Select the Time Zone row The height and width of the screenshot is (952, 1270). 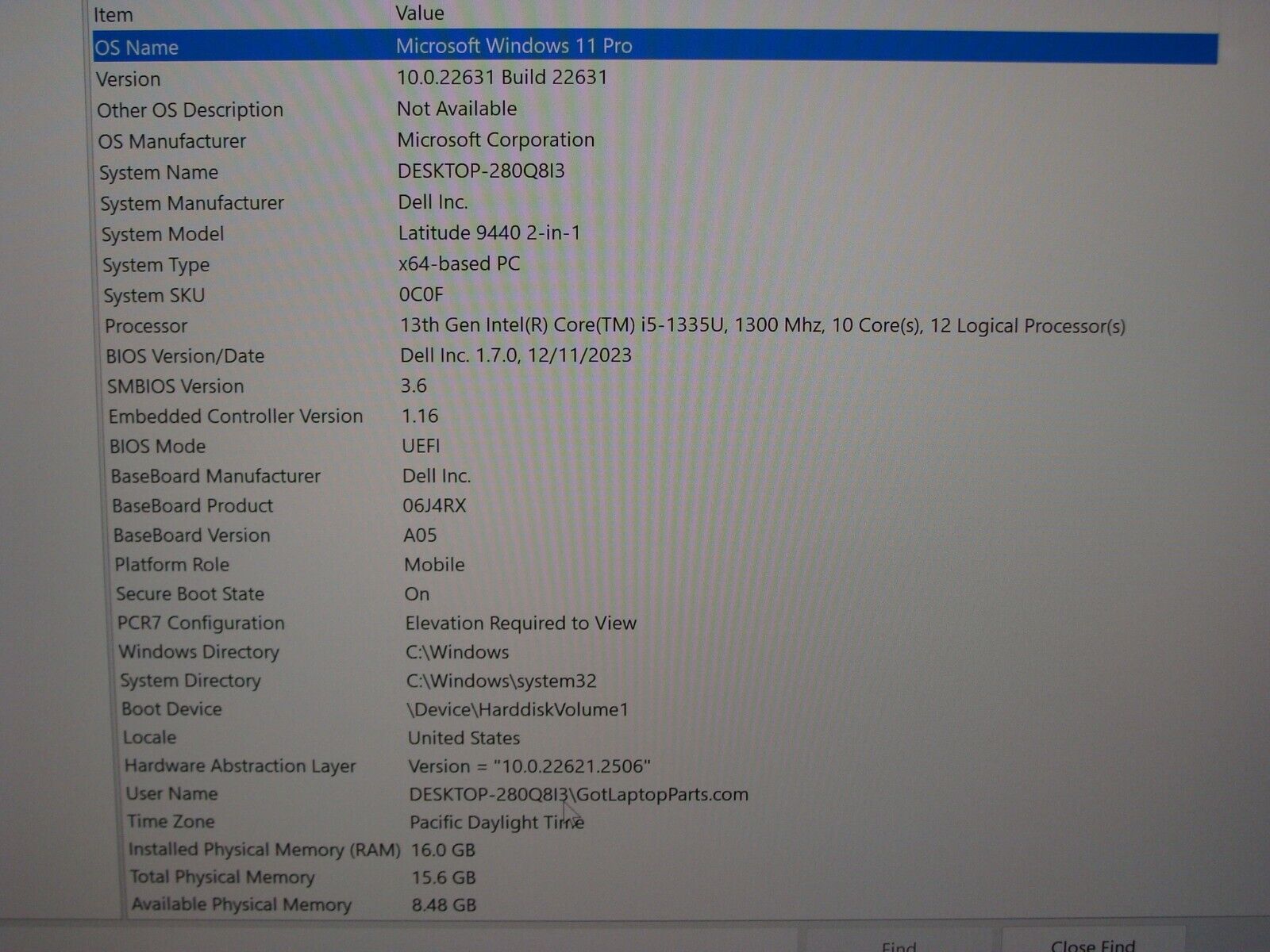[171, 822]
